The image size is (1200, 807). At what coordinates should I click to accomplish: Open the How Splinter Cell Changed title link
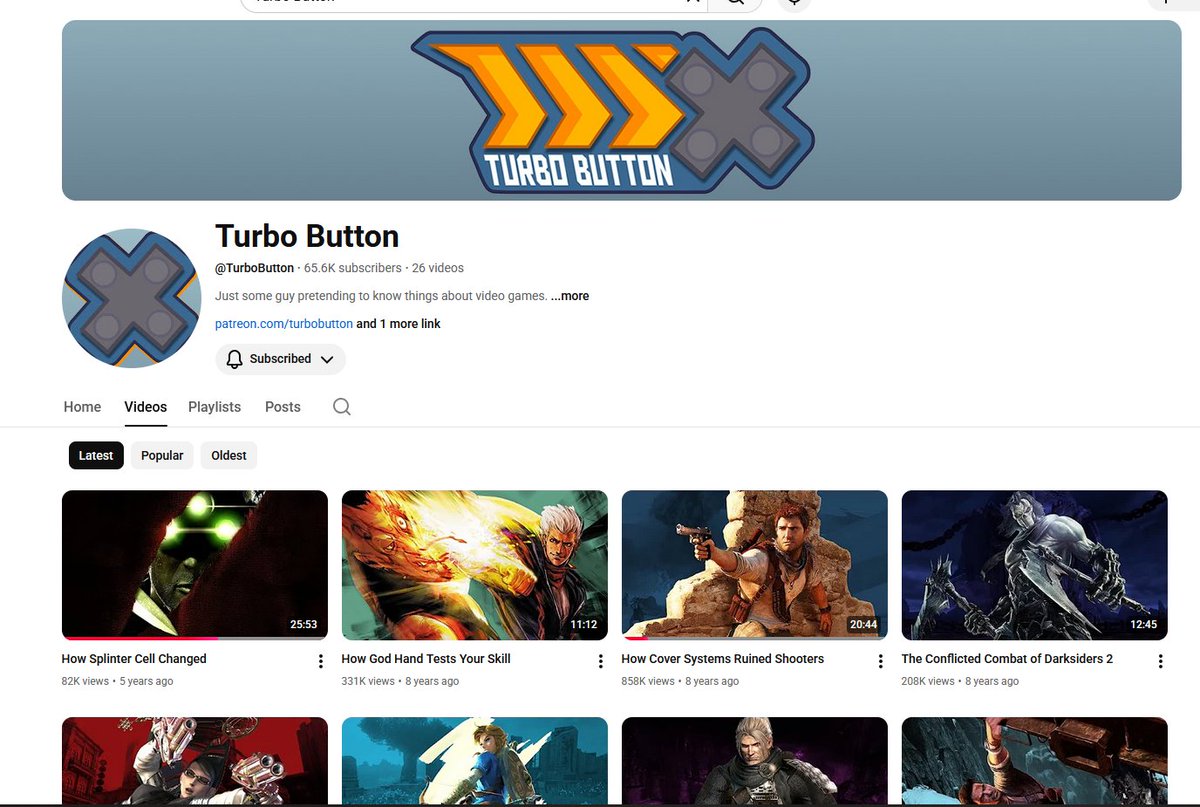[134, 659]
